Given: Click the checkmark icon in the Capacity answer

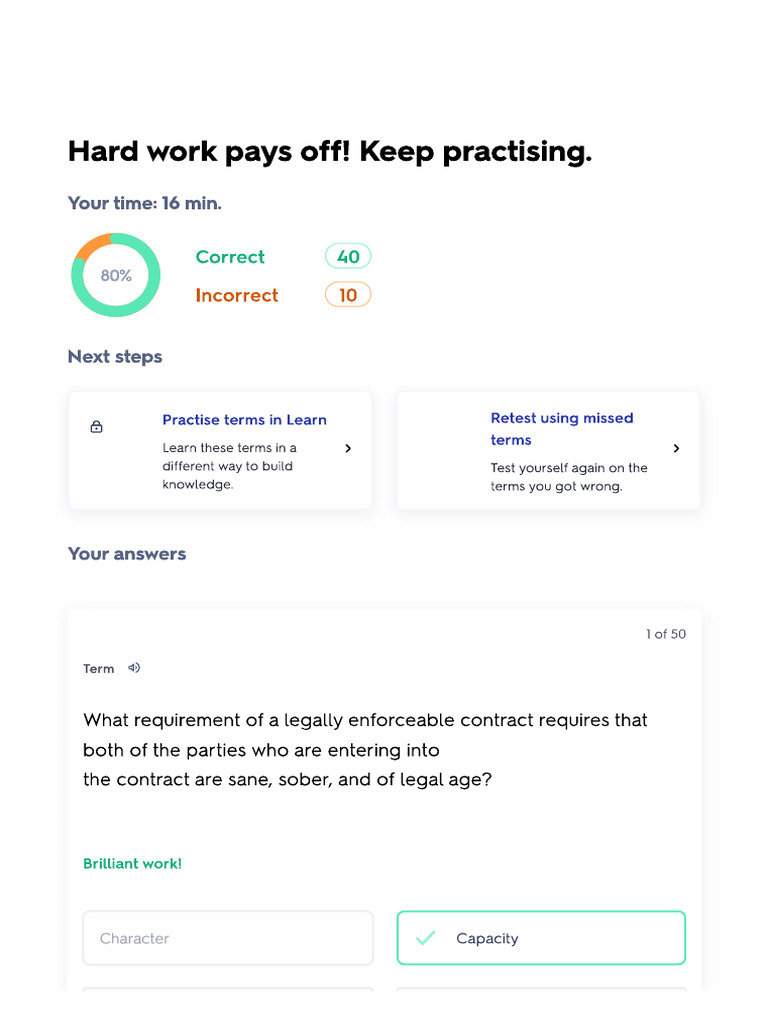Looking at the screenshot, I should tap(426, 938).
